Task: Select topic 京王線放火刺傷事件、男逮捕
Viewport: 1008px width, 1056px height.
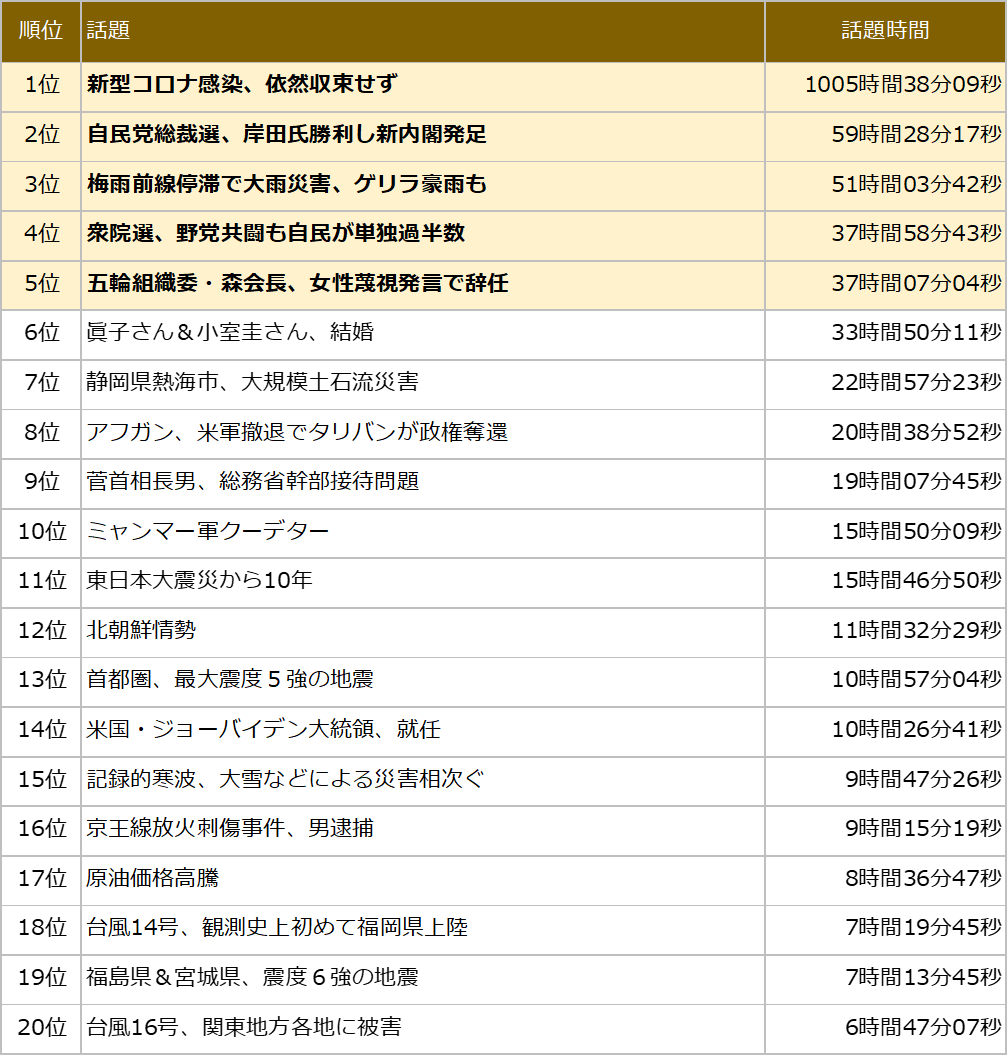Action: (x=230, y=828)
